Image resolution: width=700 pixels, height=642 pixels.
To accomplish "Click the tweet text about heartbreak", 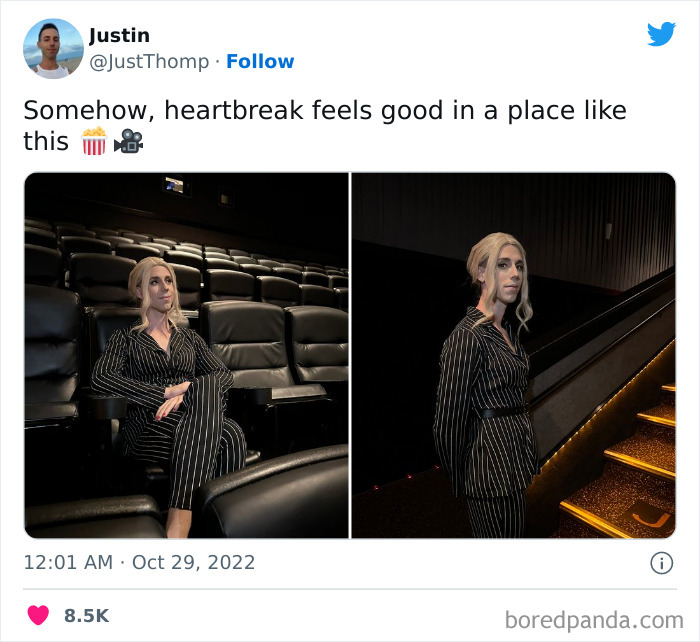I will pos(325,125).
